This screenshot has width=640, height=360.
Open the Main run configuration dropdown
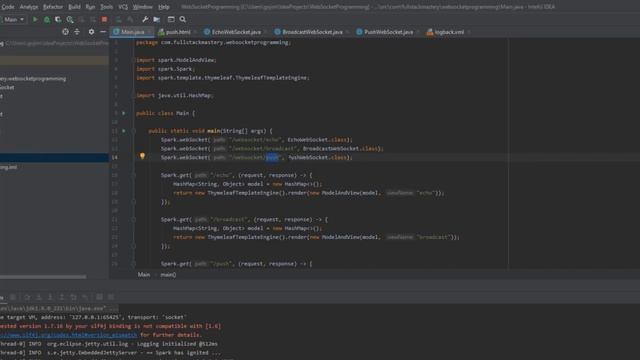[14, 19]
